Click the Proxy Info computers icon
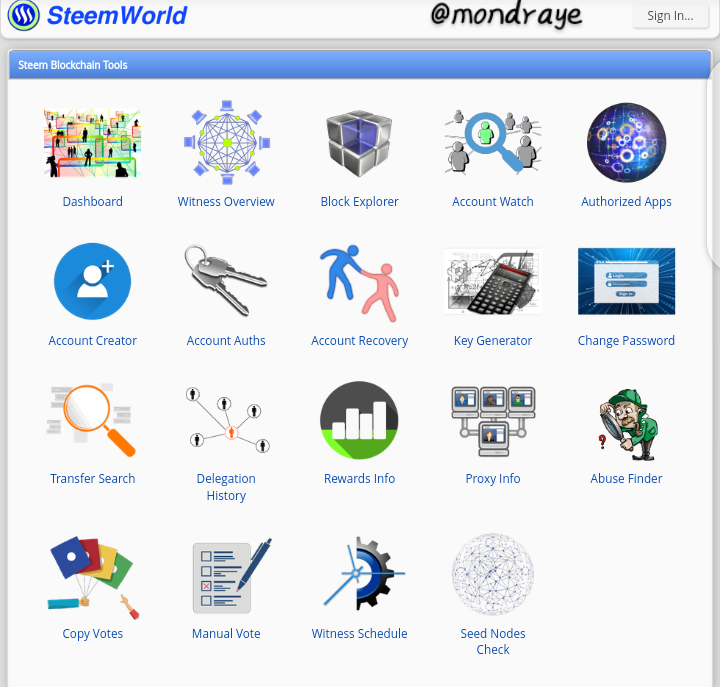Image resolution: width=720 pixels, height=687 pixels. (493, 422)
